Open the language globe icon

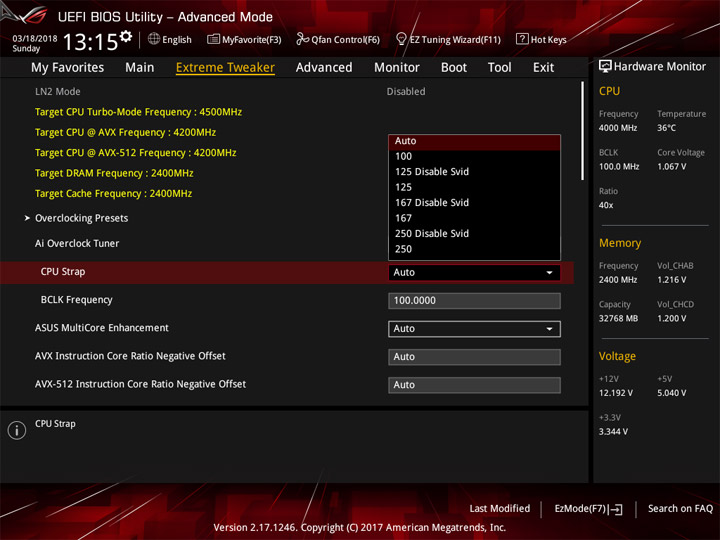coord(154,39)
